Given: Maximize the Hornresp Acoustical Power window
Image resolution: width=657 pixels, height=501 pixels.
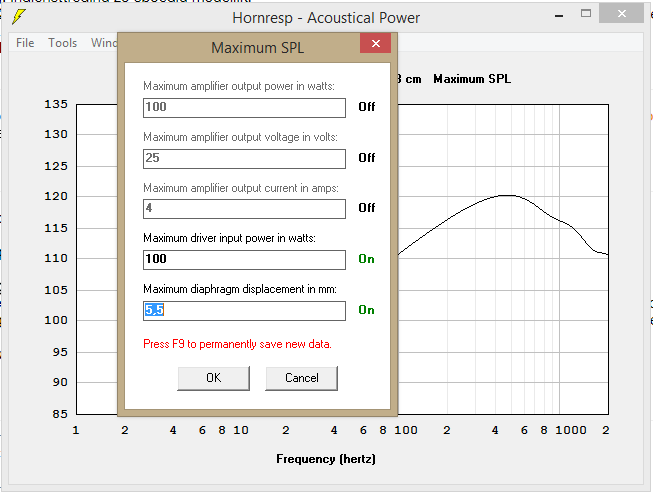Looking at the screenshot, I should pos(586,14).
